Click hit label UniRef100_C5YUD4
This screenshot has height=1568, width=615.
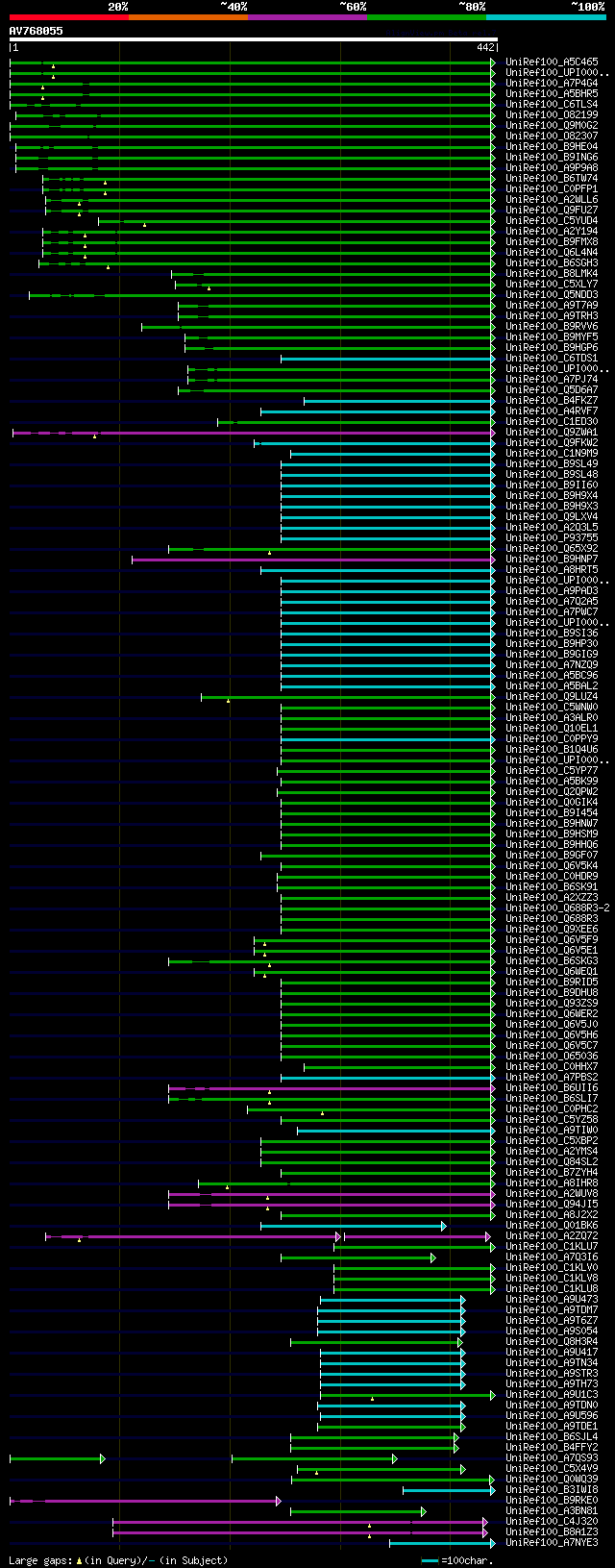(552, 221)
